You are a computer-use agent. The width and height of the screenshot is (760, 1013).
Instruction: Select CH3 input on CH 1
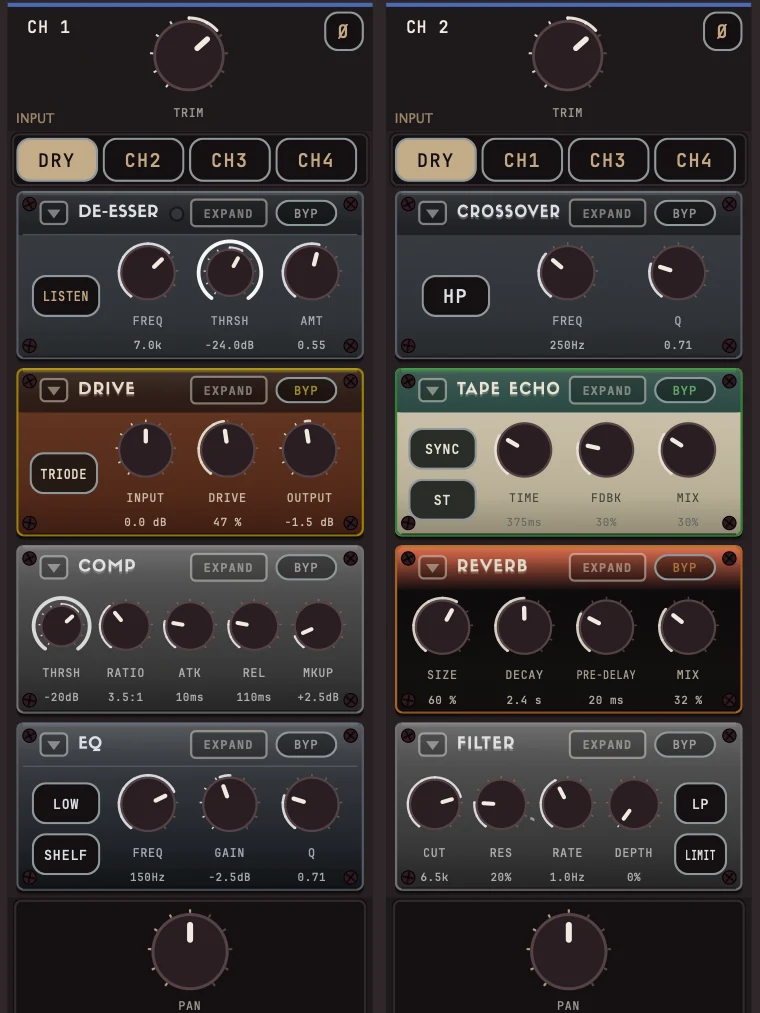click(229, 160)
